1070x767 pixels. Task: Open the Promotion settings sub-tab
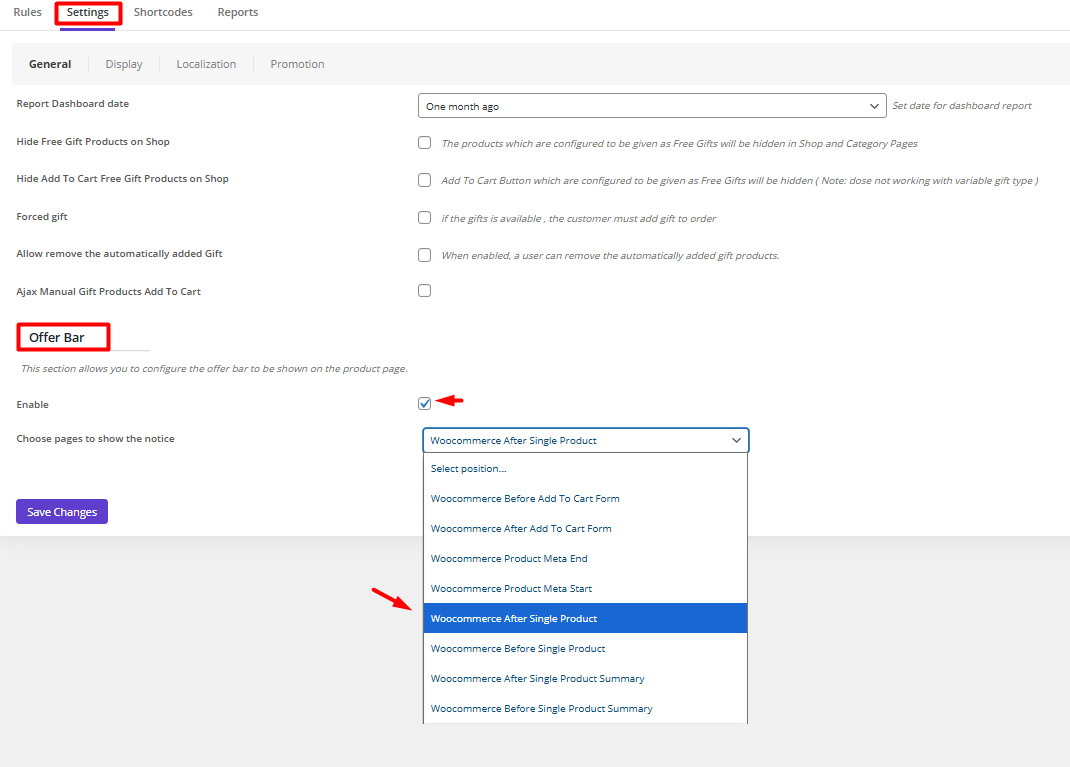[x=297, y=64]
